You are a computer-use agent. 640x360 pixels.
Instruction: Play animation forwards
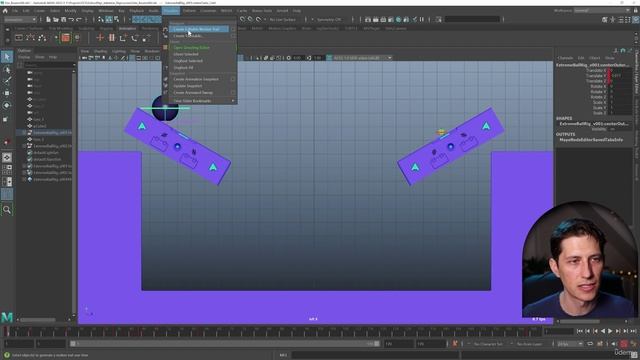point(611,331)
